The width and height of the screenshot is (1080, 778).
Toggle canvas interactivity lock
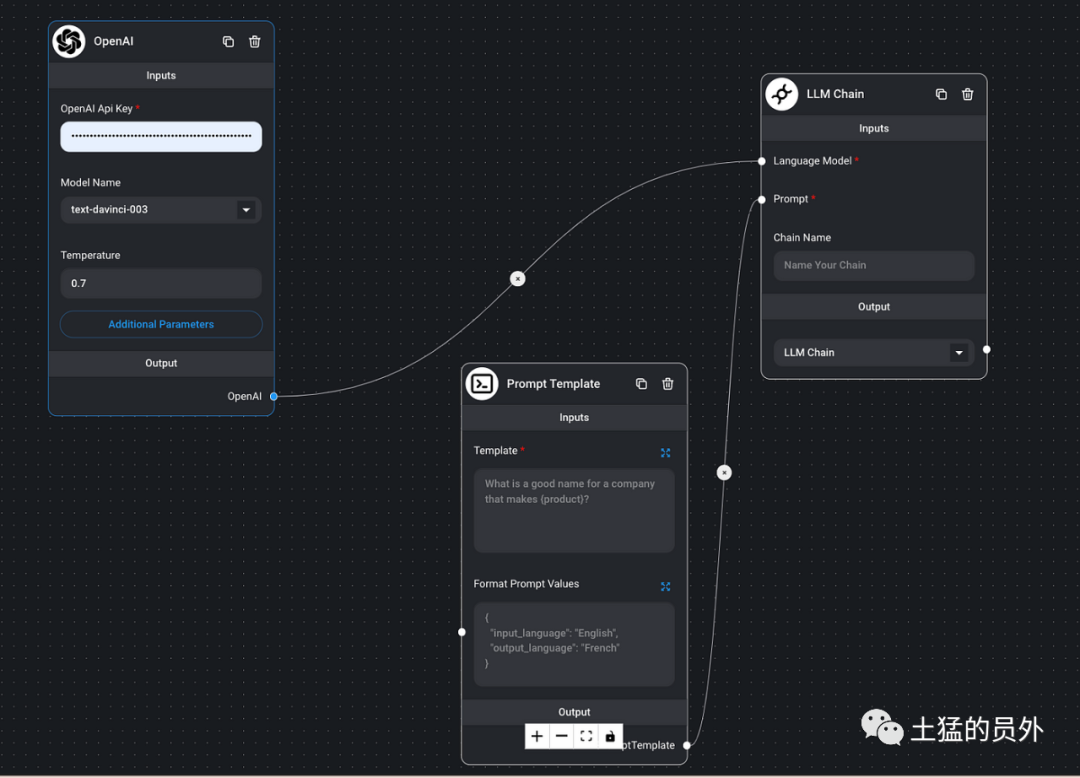[610, 736]
